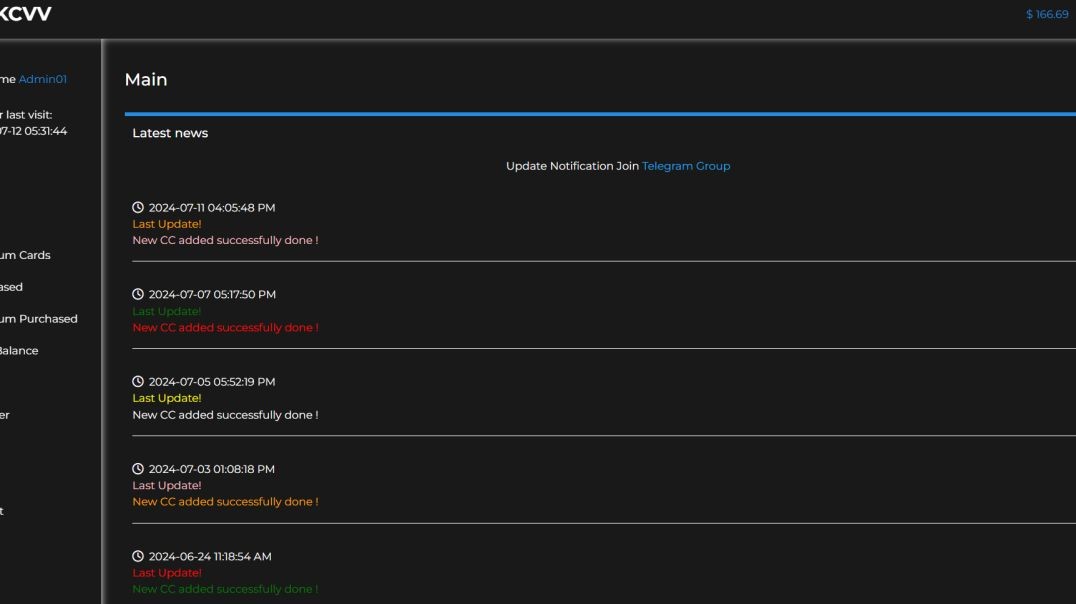1076x604 pixels.
Task: Click the orange news message under 2024-07-03
Action: [x=225, y=502]
